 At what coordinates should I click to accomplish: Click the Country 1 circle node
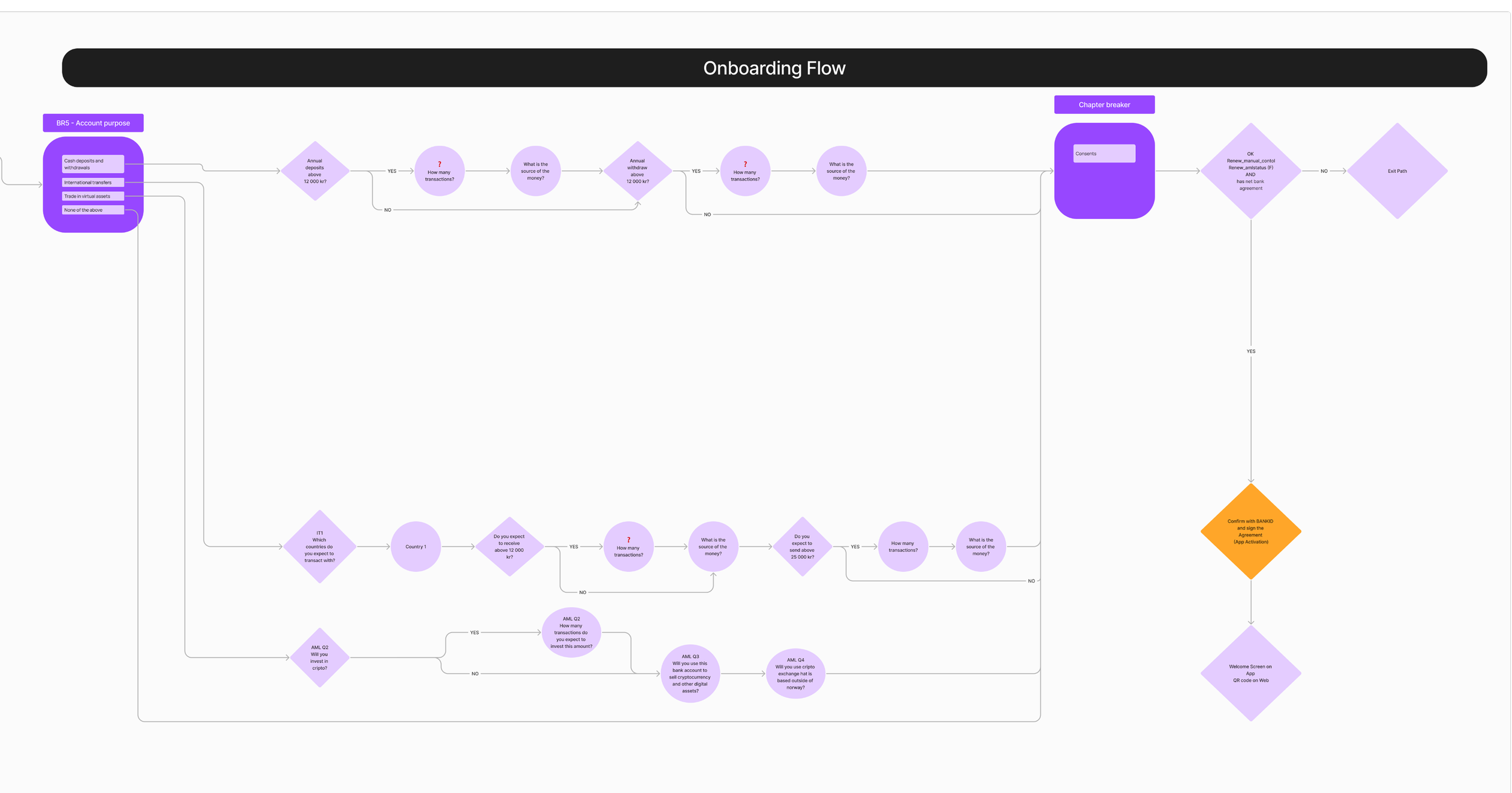[416, 547]
